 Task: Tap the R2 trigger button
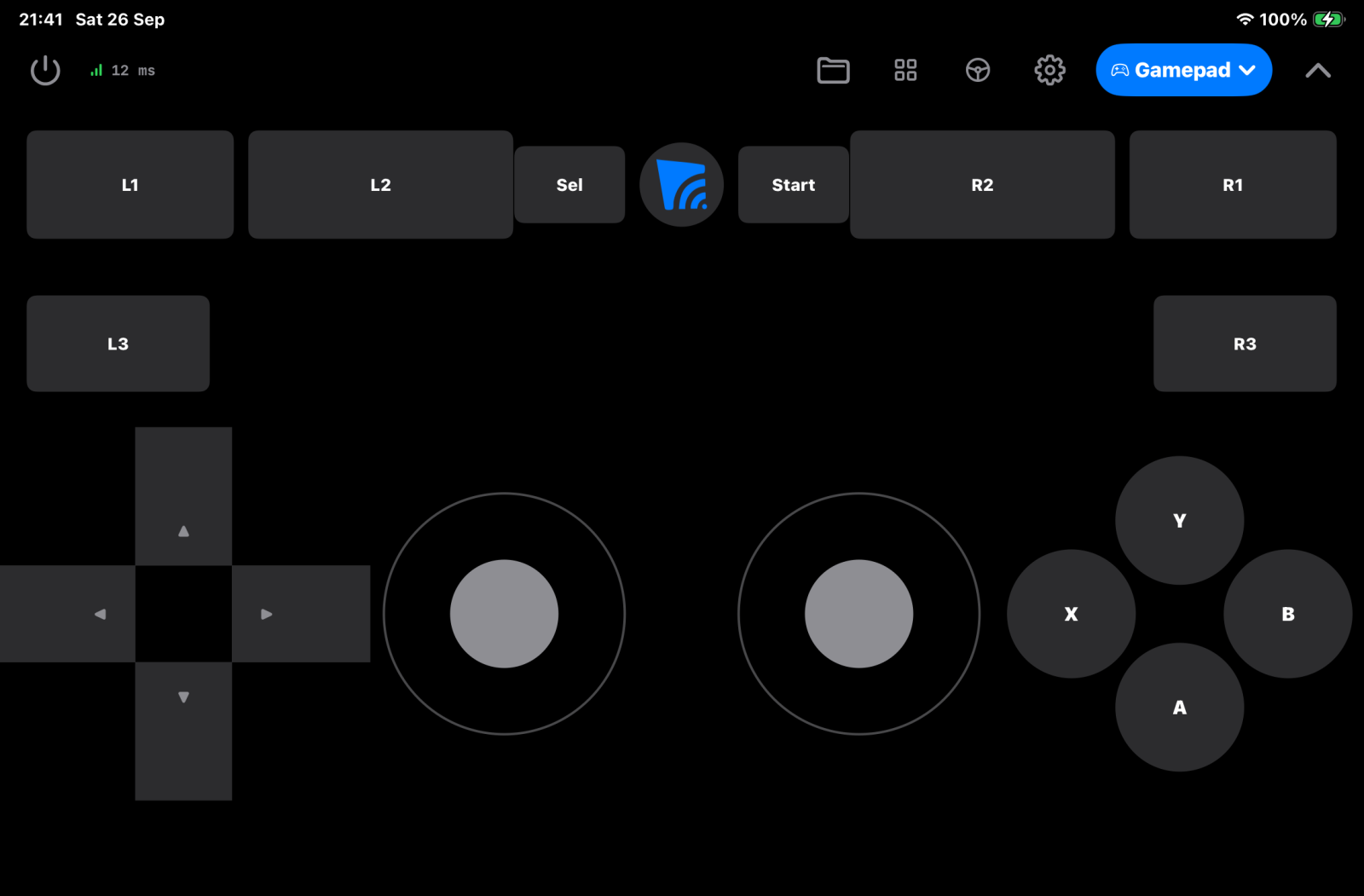coord(982,184)
